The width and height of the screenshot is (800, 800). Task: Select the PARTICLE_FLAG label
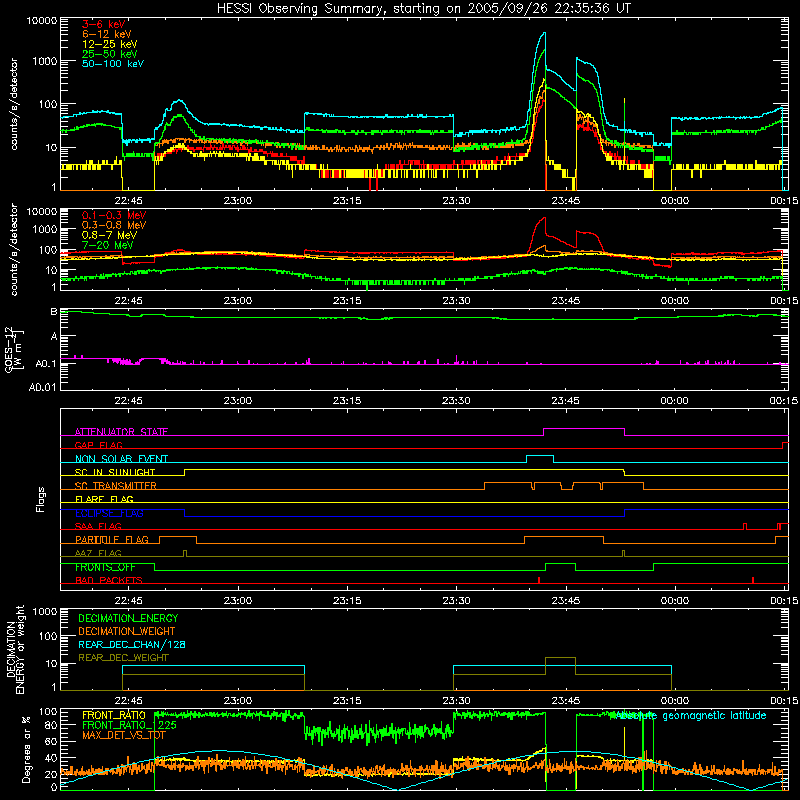112,540
